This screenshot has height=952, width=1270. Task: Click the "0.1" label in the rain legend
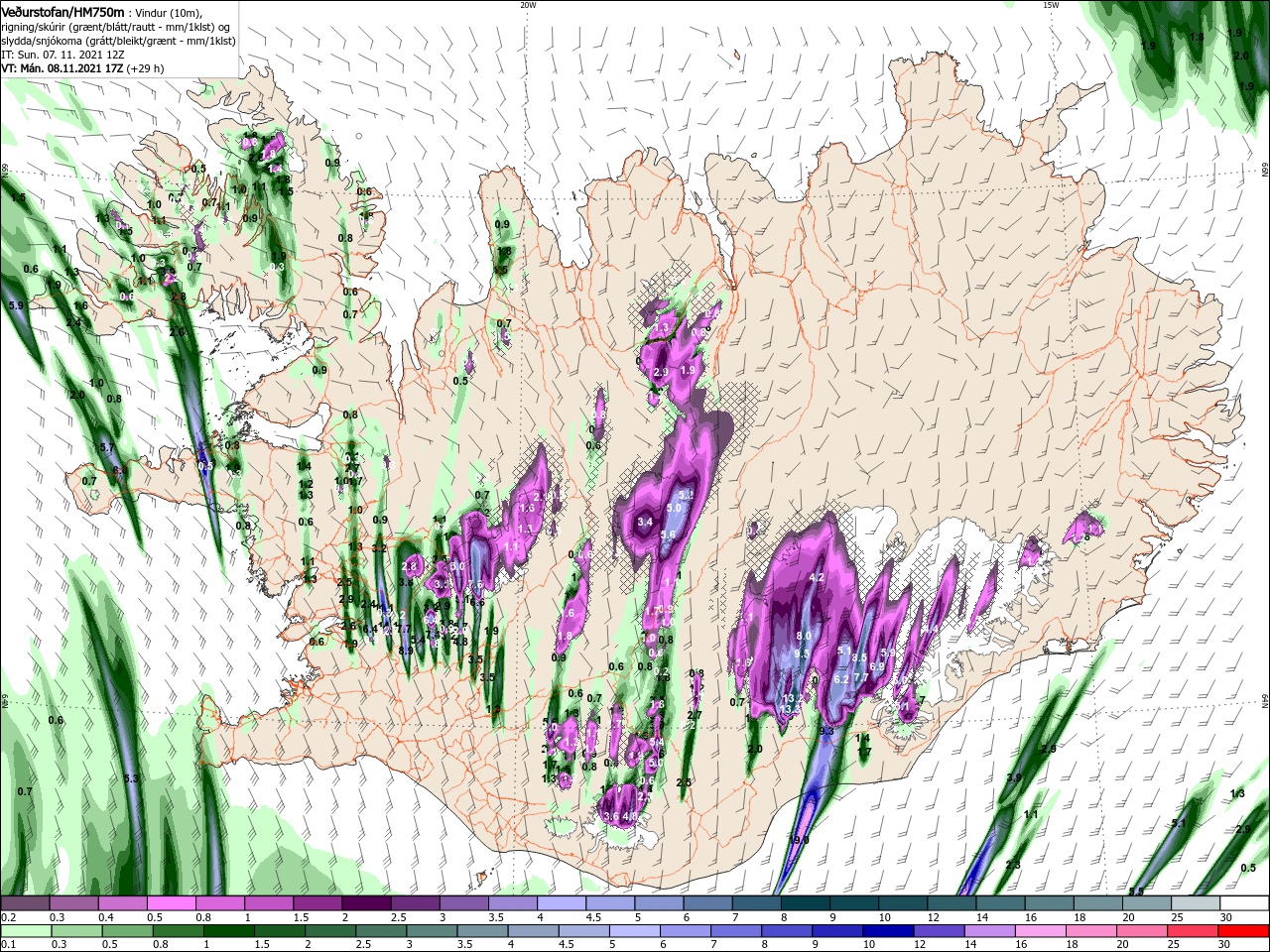click(x=8, y=945)
